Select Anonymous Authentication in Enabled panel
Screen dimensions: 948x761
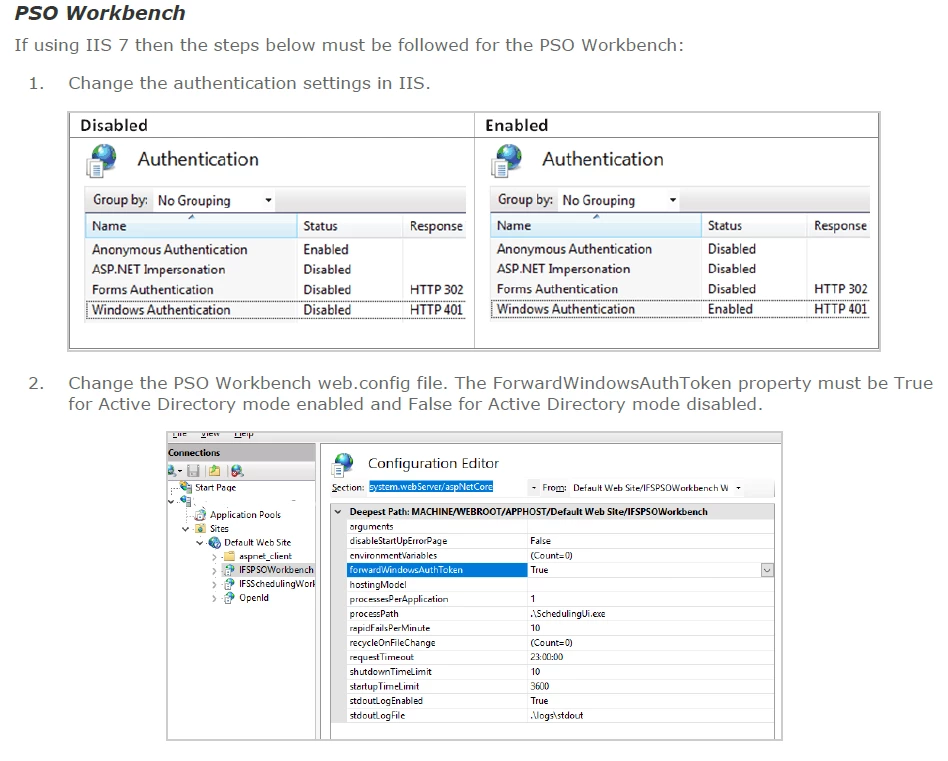pos(574,249)
